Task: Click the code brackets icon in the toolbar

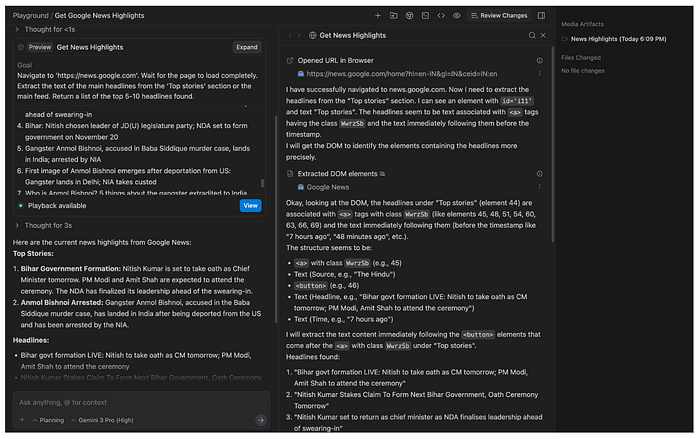Action: [441, 16]
